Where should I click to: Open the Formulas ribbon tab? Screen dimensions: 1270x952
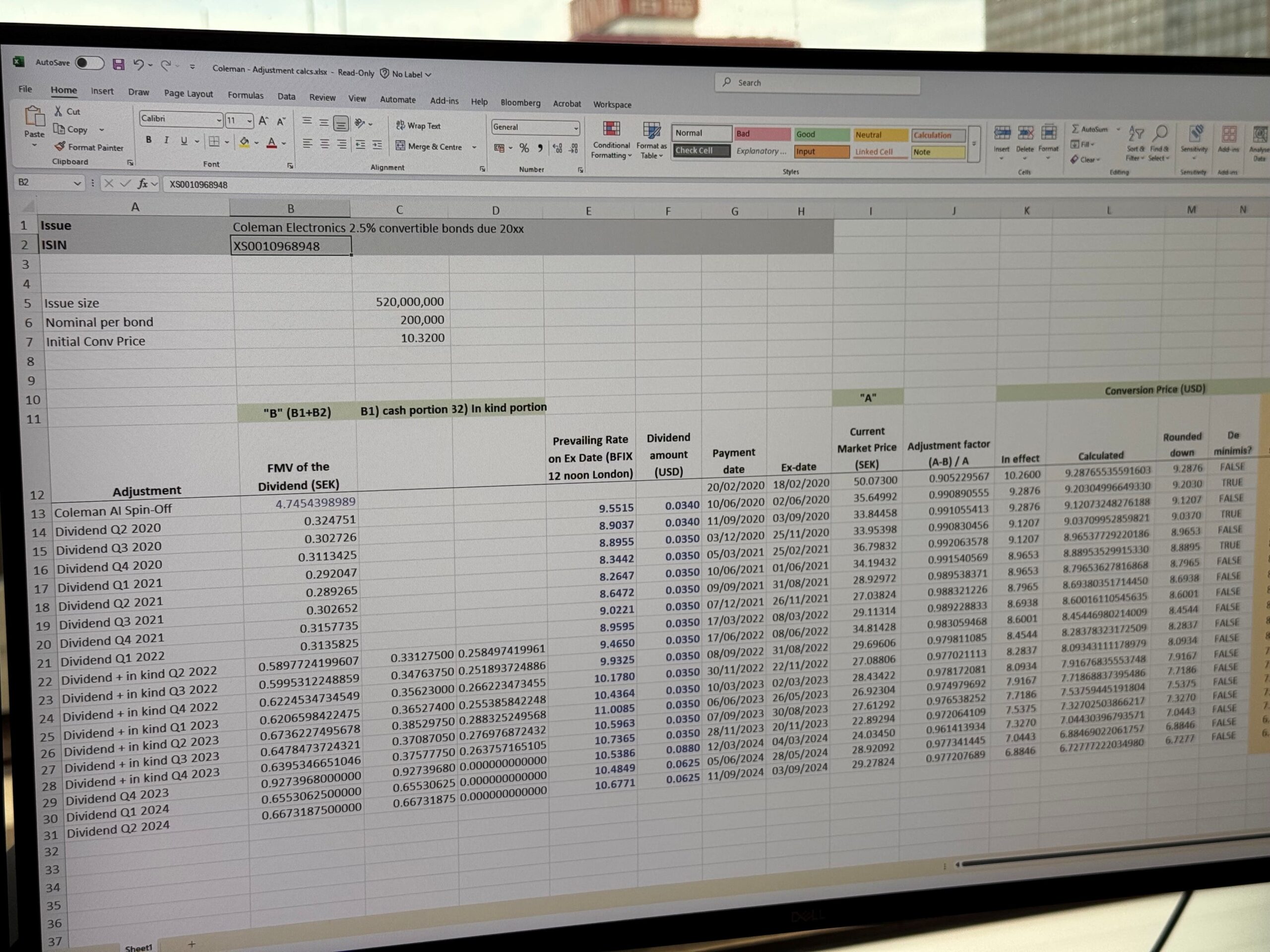coord(245,95)
